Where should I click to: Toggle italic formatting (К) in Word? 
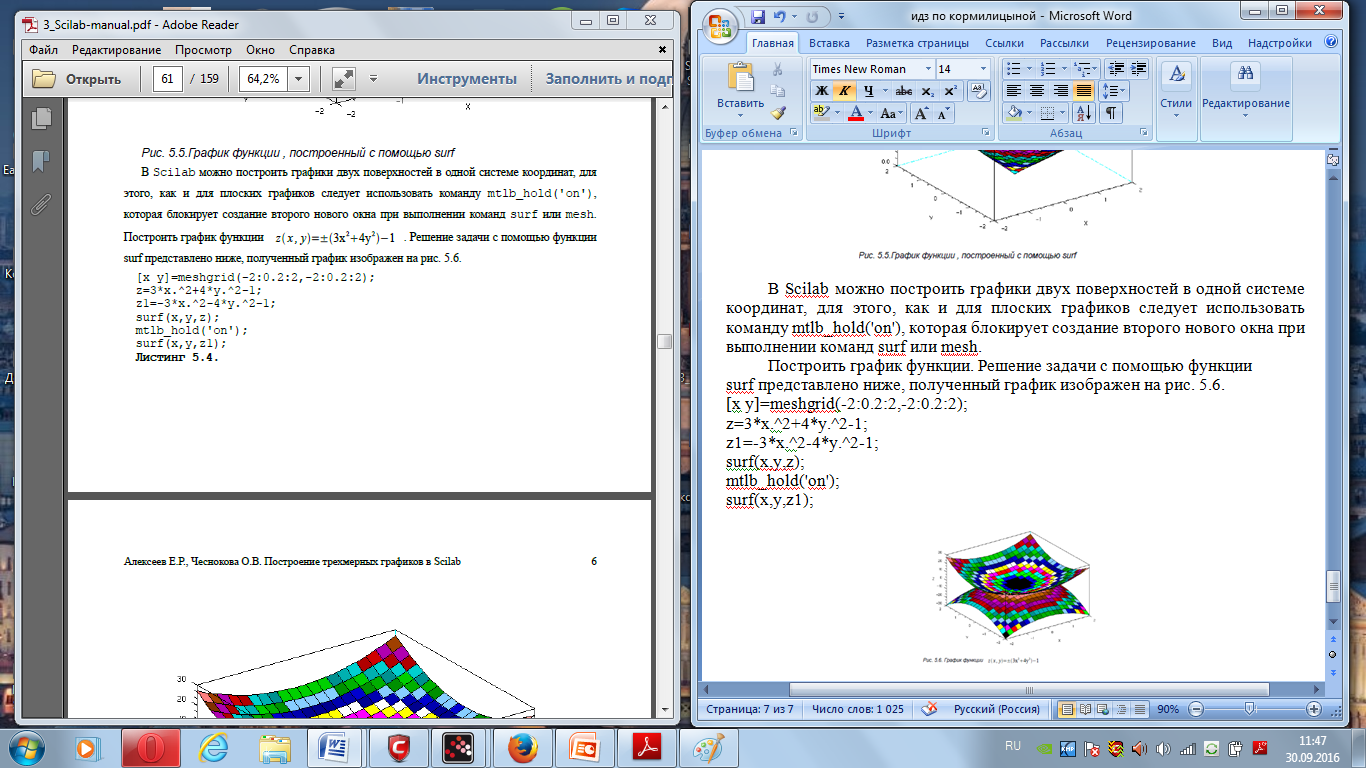tap(844, 90)
